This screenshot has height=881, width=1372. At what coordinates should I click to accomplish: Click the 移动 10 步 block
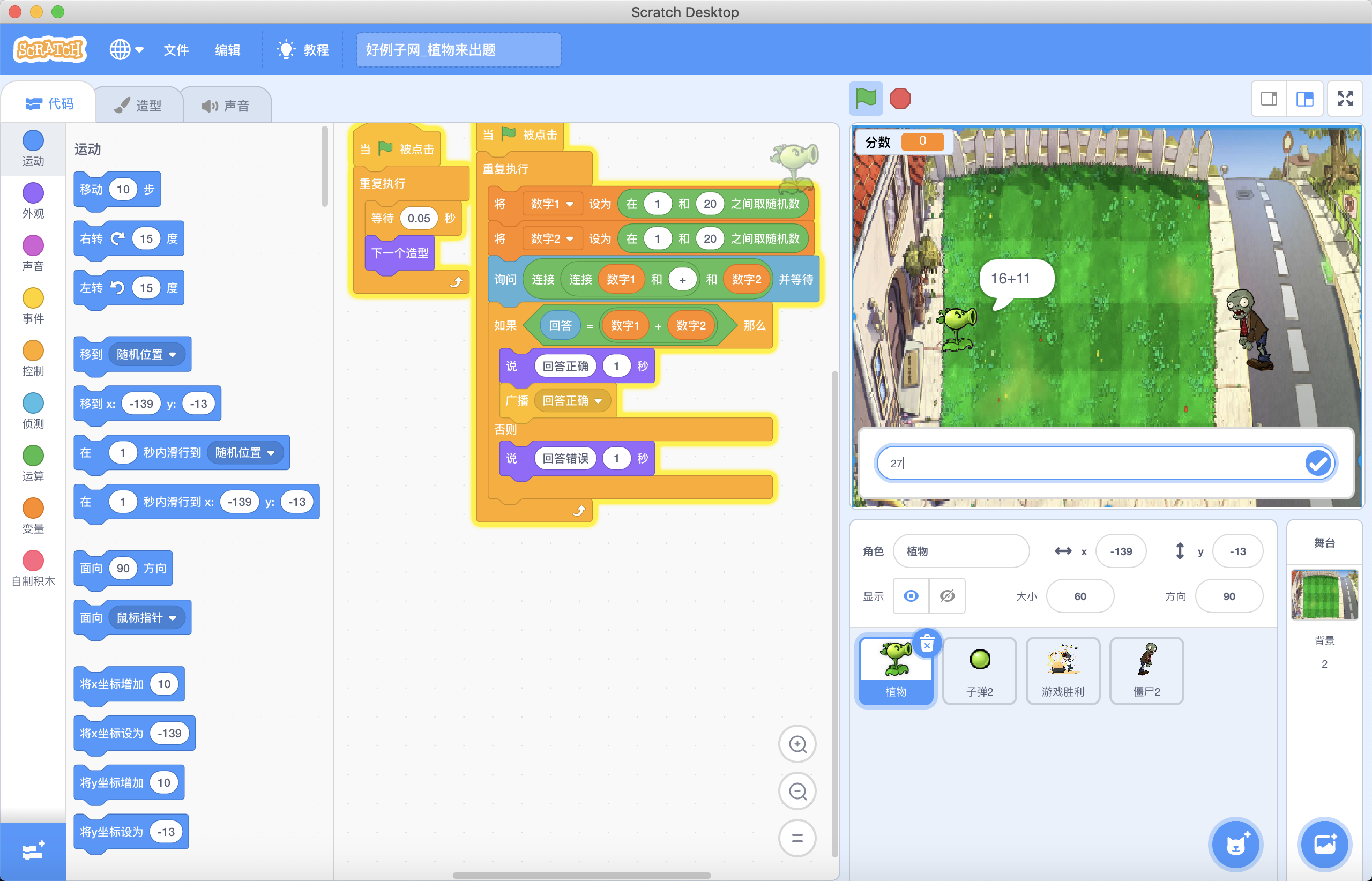coord(117,189)
